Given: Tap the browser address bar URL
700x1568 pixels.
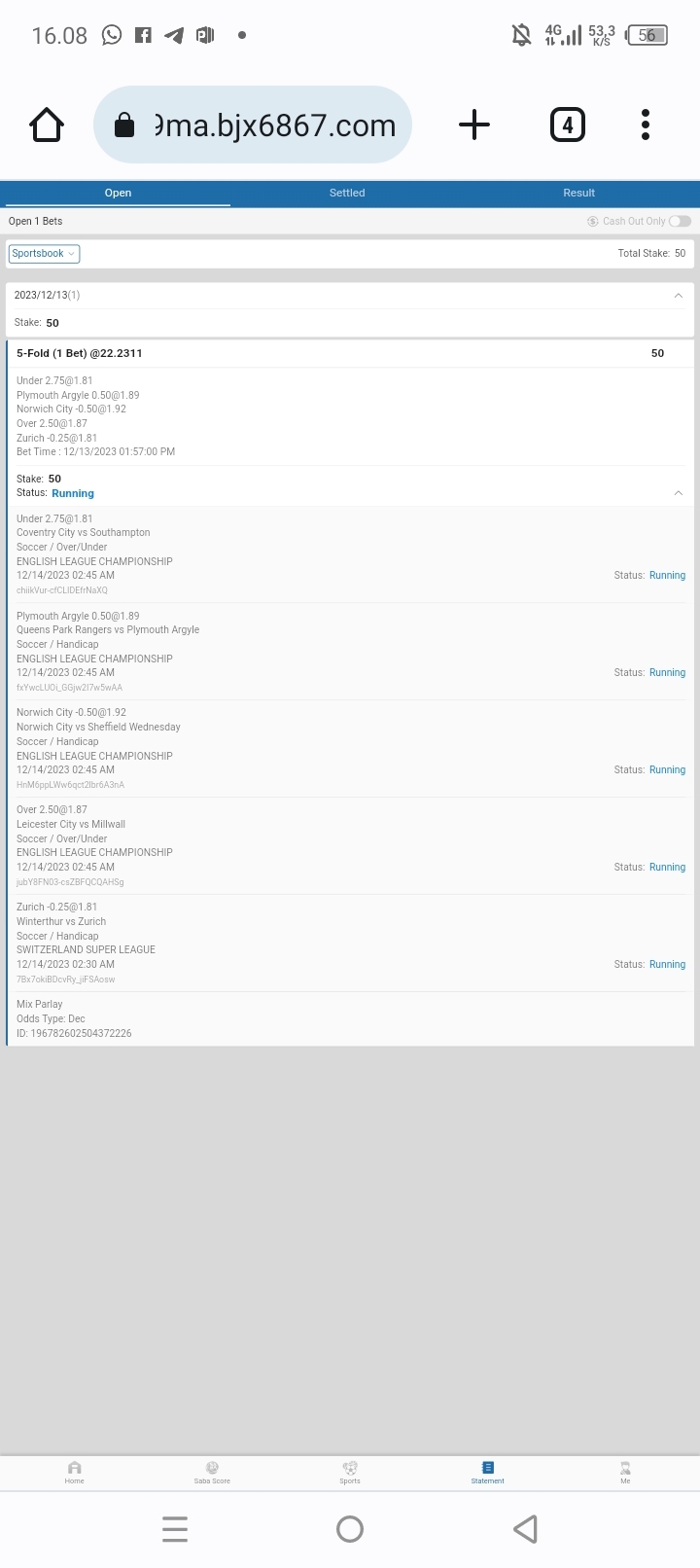Looking at the screenshot, I should 274,125.
